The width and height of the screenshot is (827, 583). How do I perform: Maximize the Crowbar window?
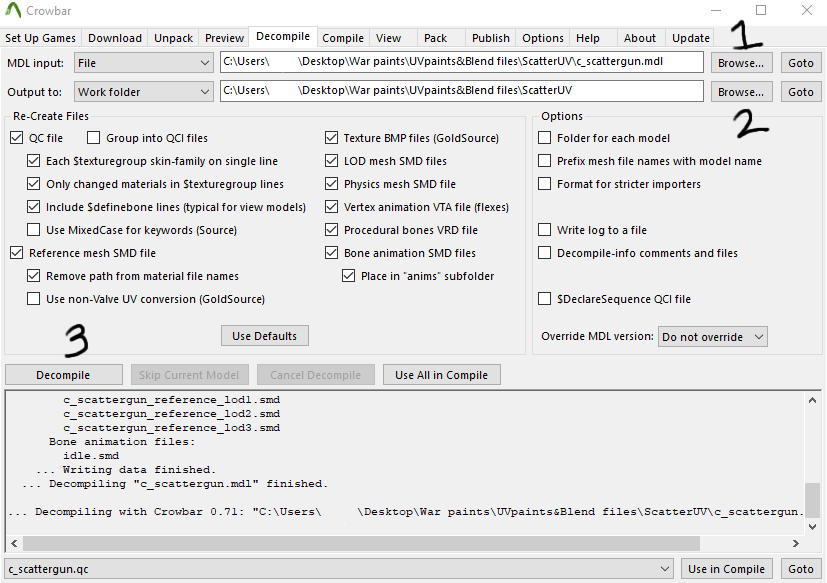(761, 11)
